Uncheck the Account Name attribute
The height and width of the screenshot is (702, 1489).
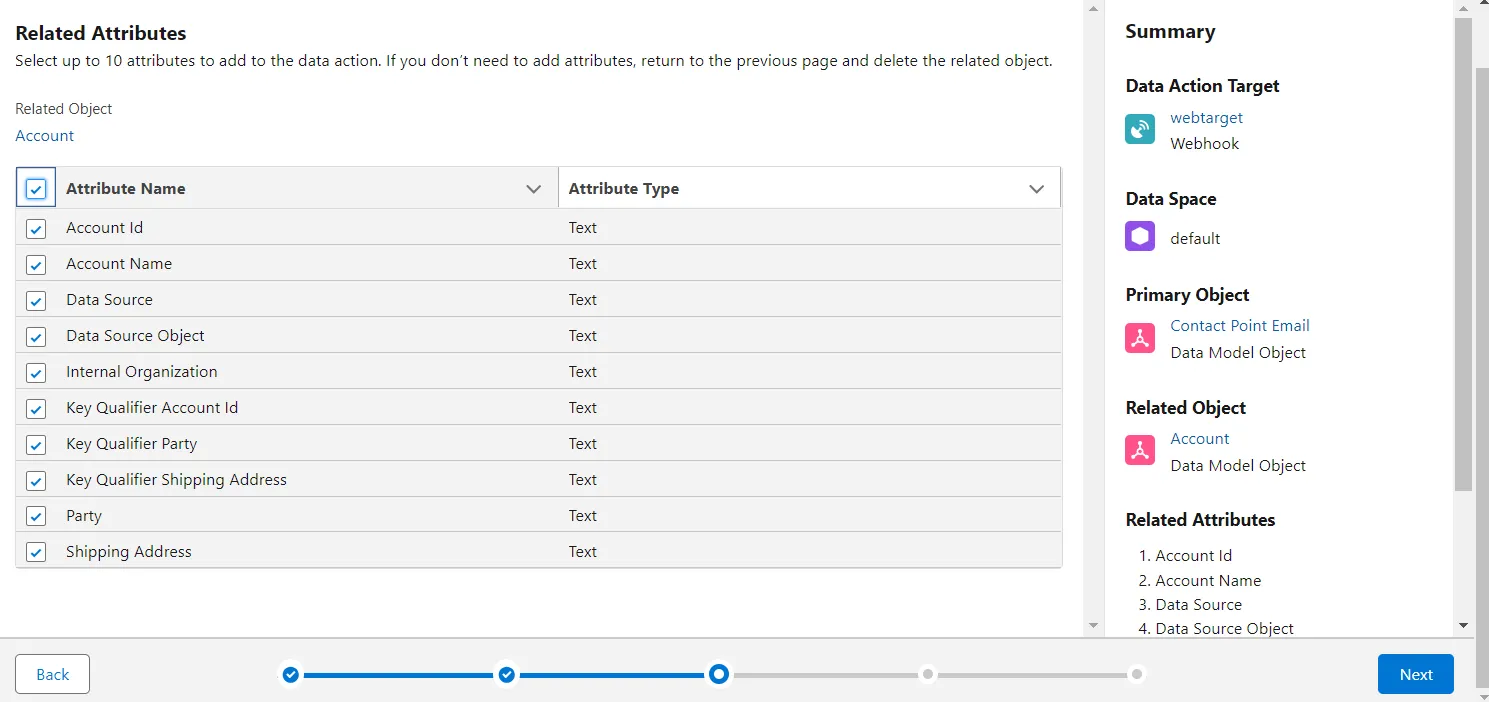click(36, 265)
